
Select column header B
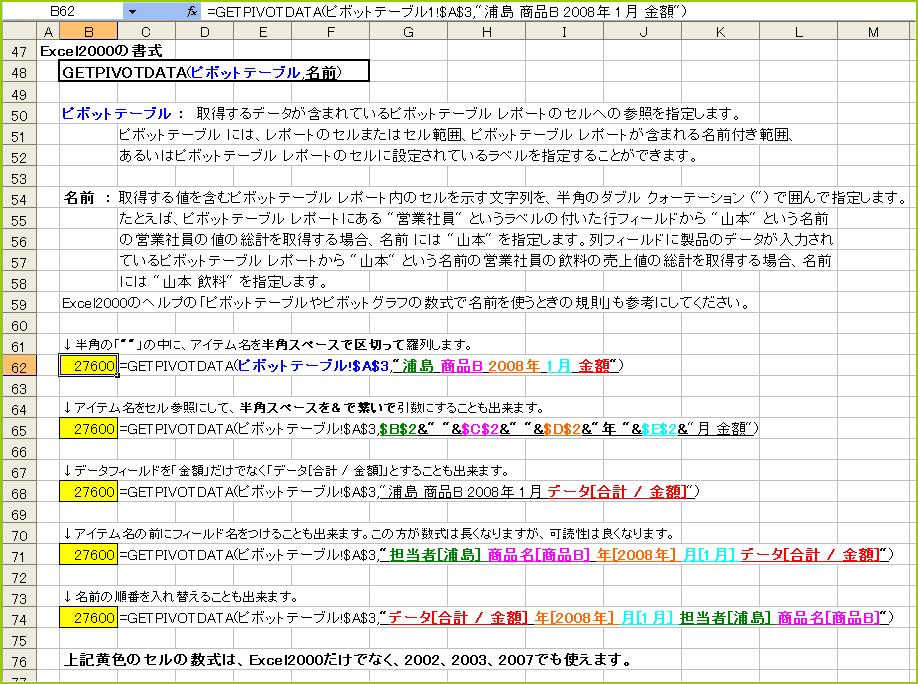(x=89, y=31)
